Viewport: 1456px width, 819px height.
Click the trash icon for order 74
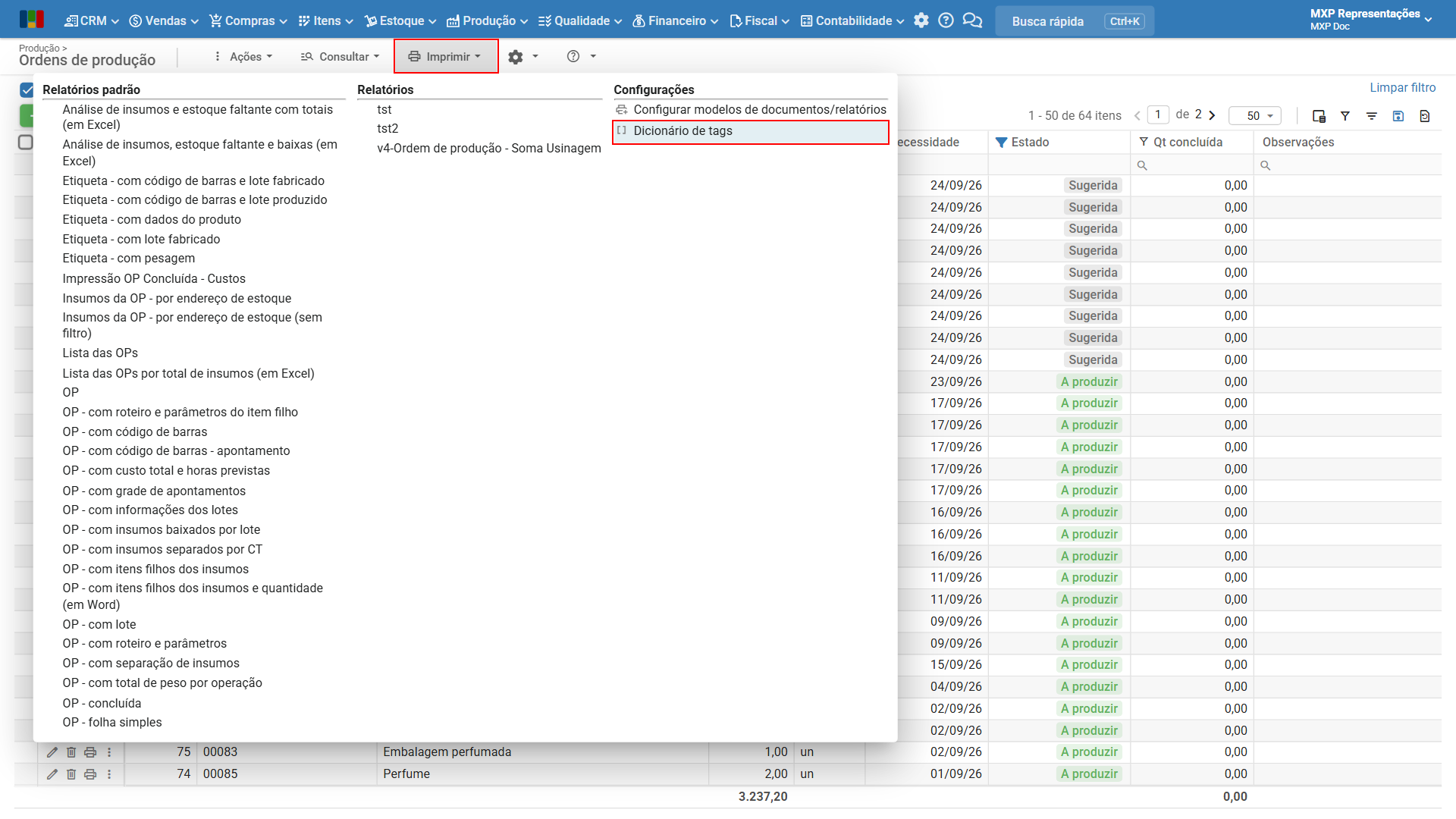[71, 774]
